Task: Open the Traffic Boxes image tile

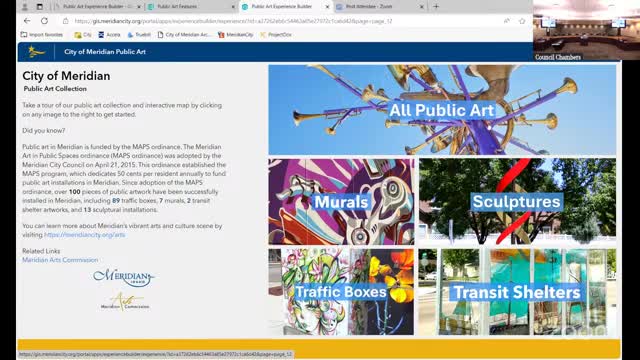Action: pos(341,292)
